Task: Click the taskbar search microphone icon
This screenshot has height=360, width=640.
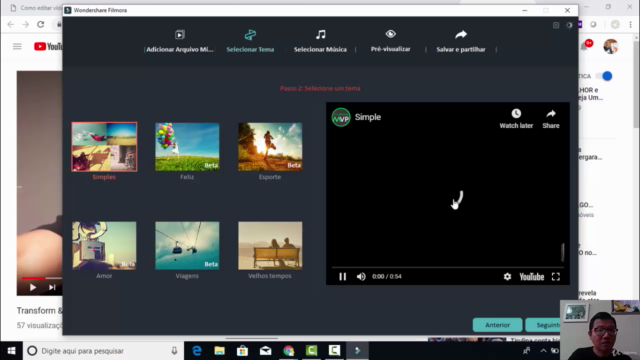Action: pyautogui.click(x=174, y=351)
